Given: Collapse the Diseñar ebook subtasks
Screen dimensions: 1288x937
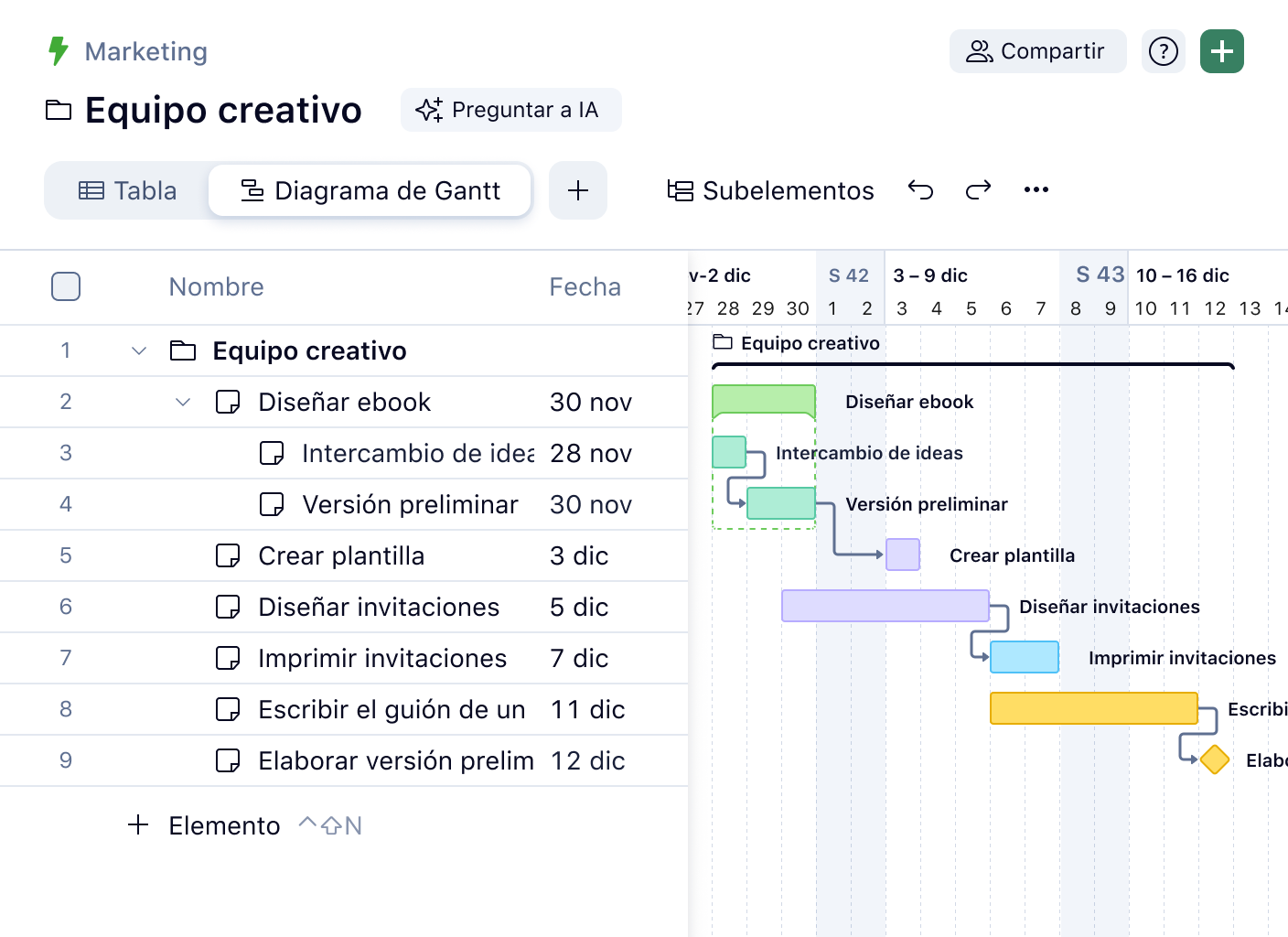Looking at the screenshot, I should 183,402.
